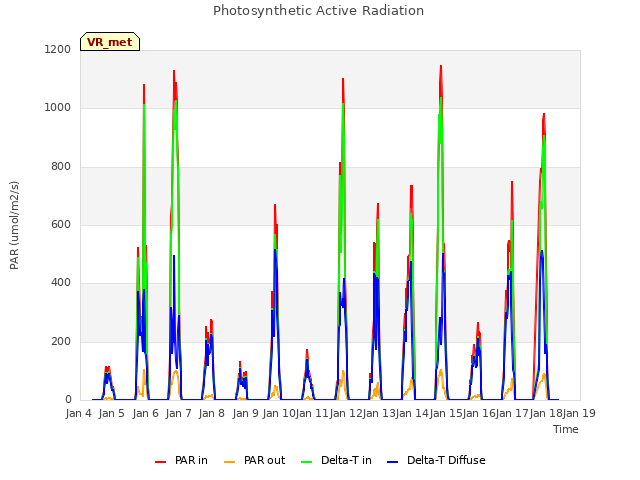
Task: Click the highest red peak near Jan 15
Action: pos(441,67)
